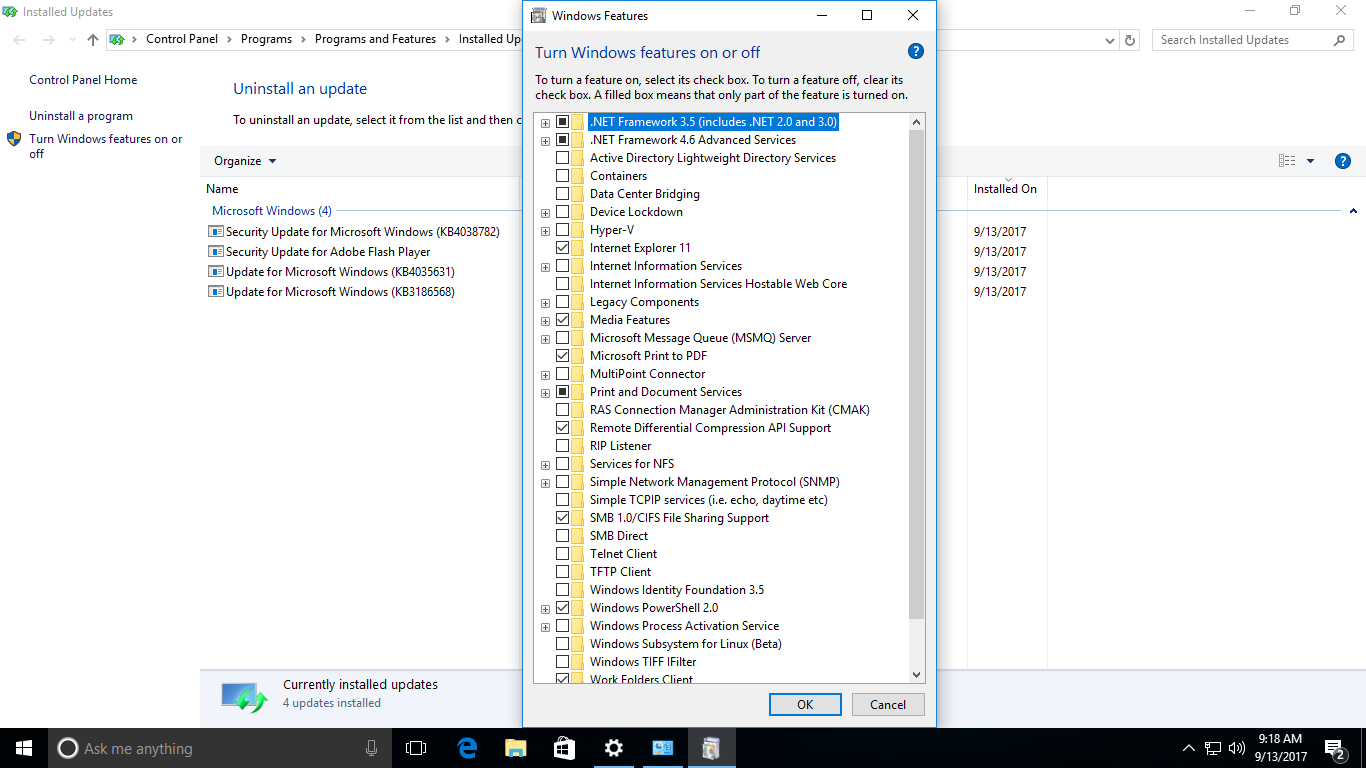This screenshot has width=1366, height=768.
Task: Click Control Panel in the breadcrumb
Action: coord(182,40)
